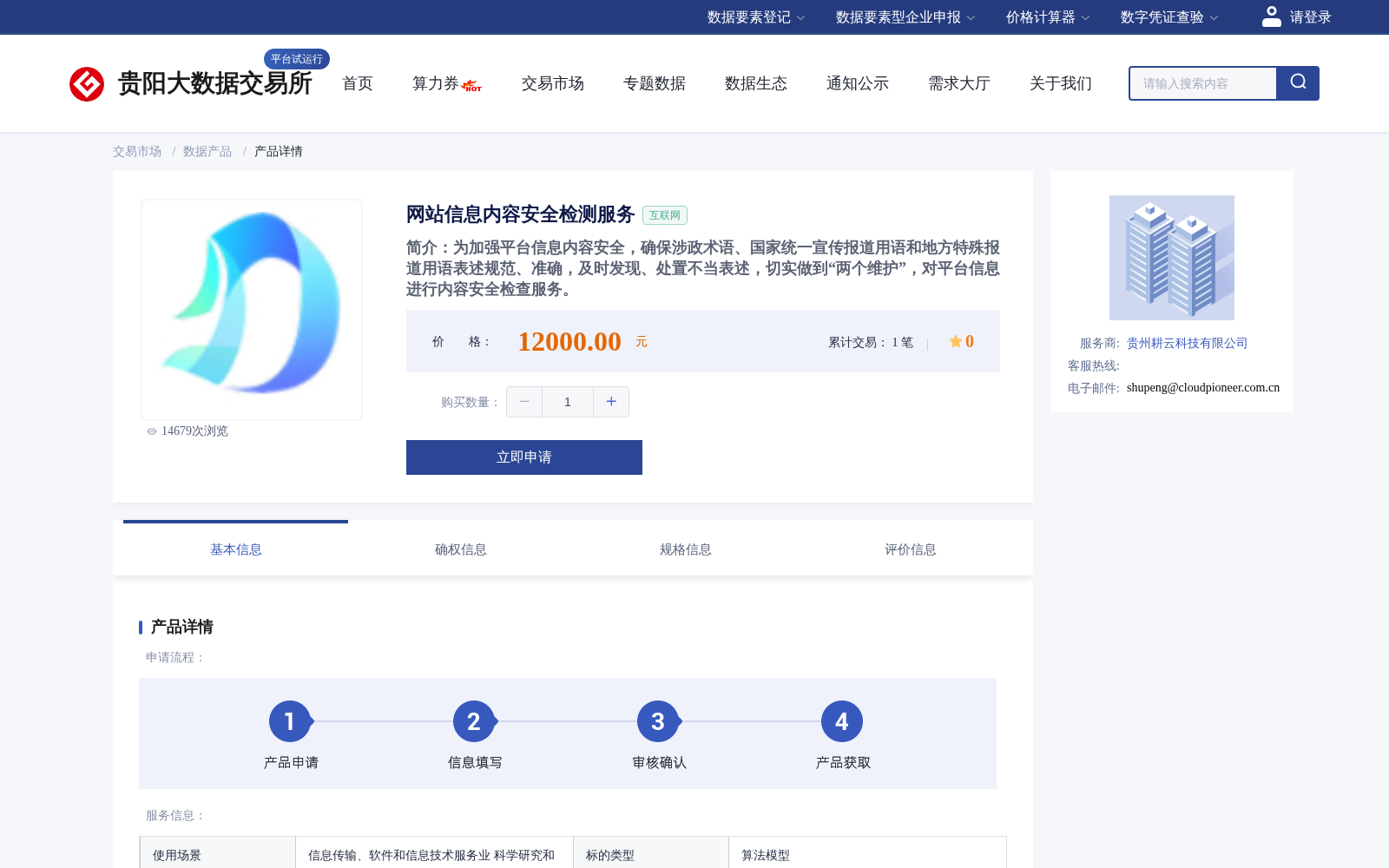Click the 产品详情 section heading
Viewport: 1389px width, 868px height.
pos(182,627)
